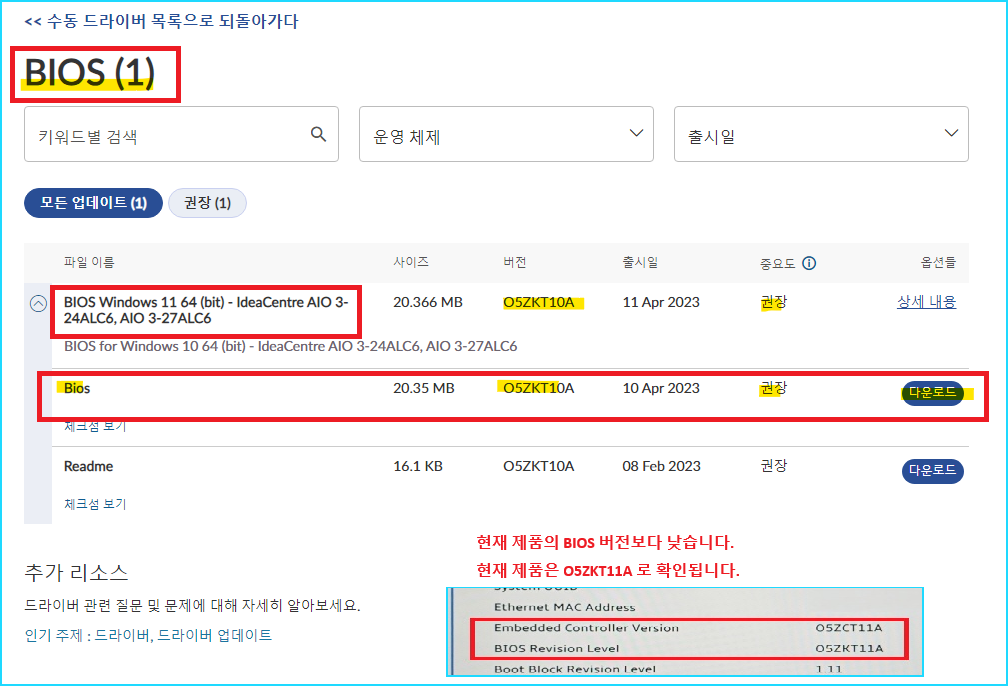This screenshot has width=1008, height=686.
Task: Click BIOS Windows 11 64 (bit) file name
Action: pos(206,310)
